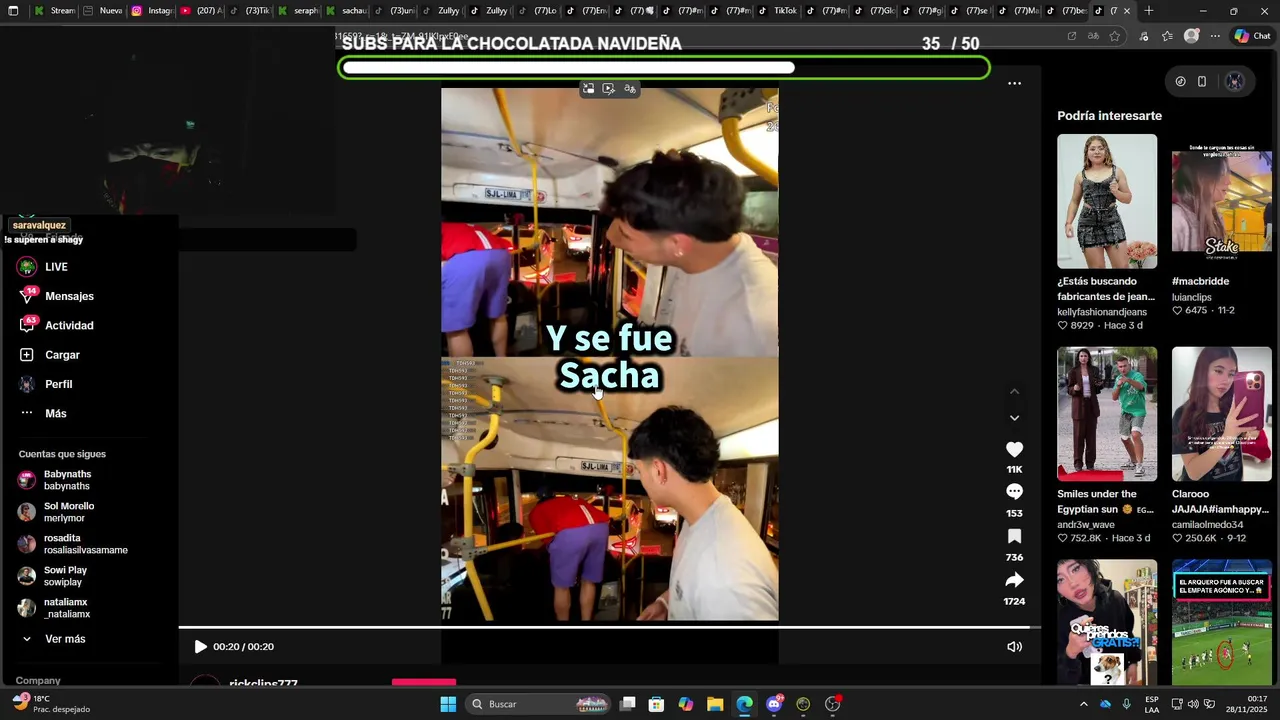This screenshot has height=720, width=1280.
Task: Click the luianclips username
Action: [x=1192, y=297]
